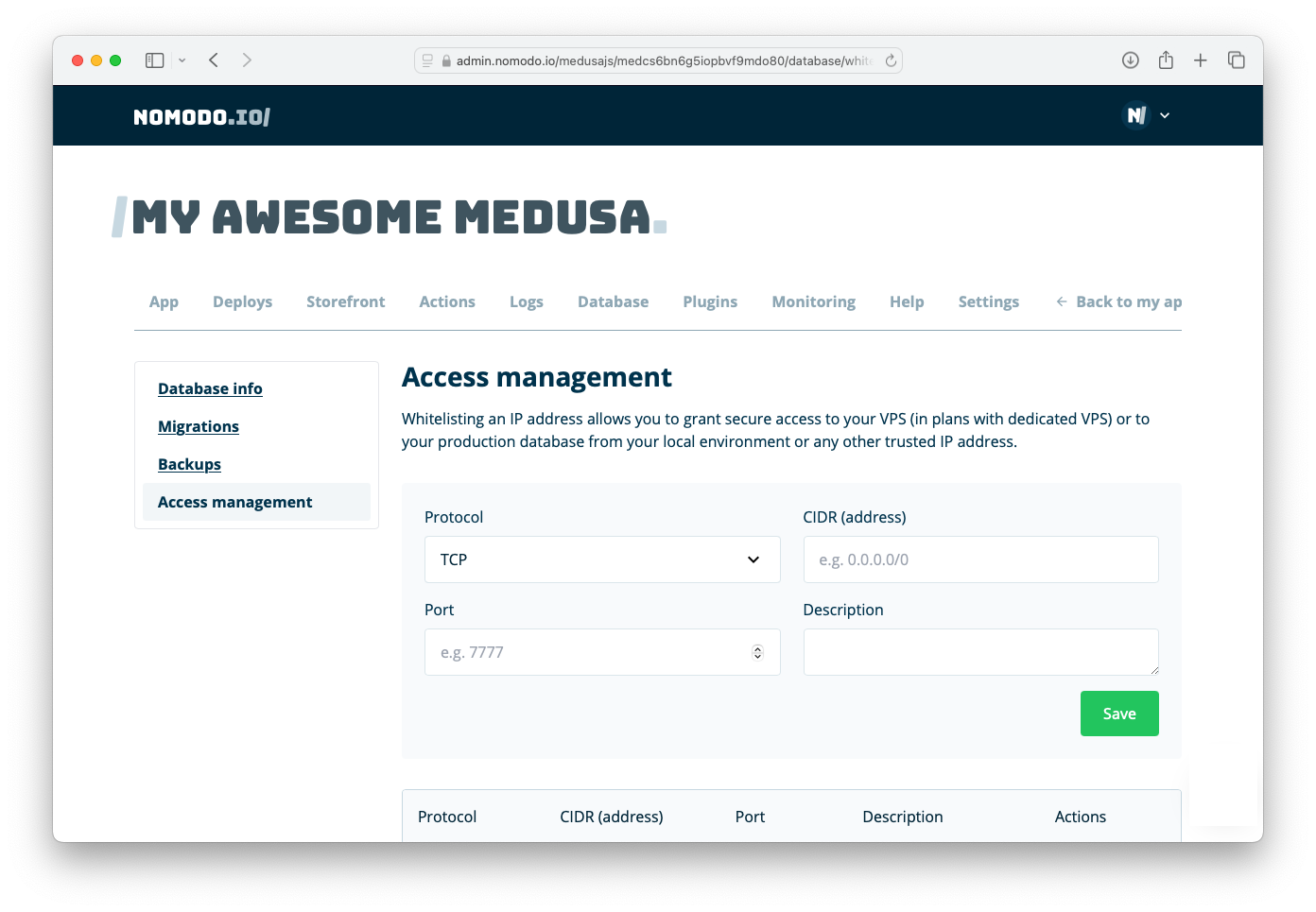Open the Database info sidebar link
The height and width of the screenshot is (912, 1316).
pyautogui.click(x=210, y=388)
